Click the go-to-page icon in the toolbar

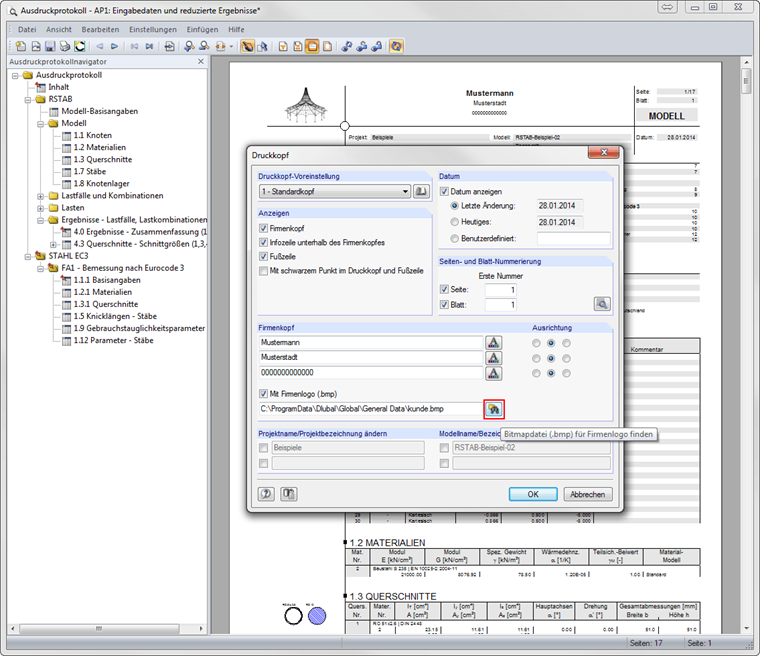pyautogui.click(x=169, y=47)
